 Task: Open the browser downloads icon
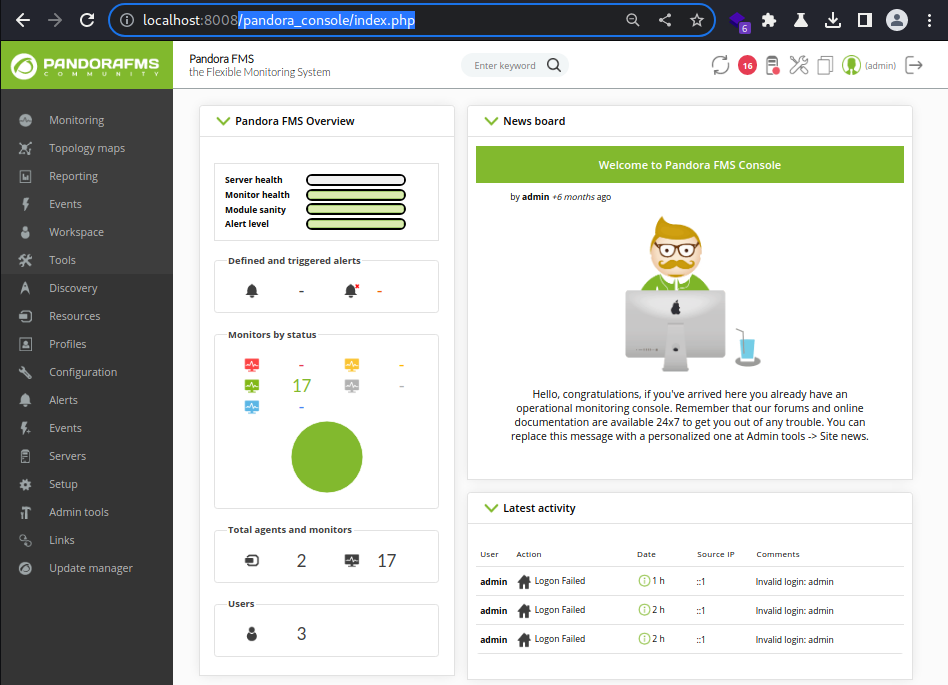click(833, 20)
